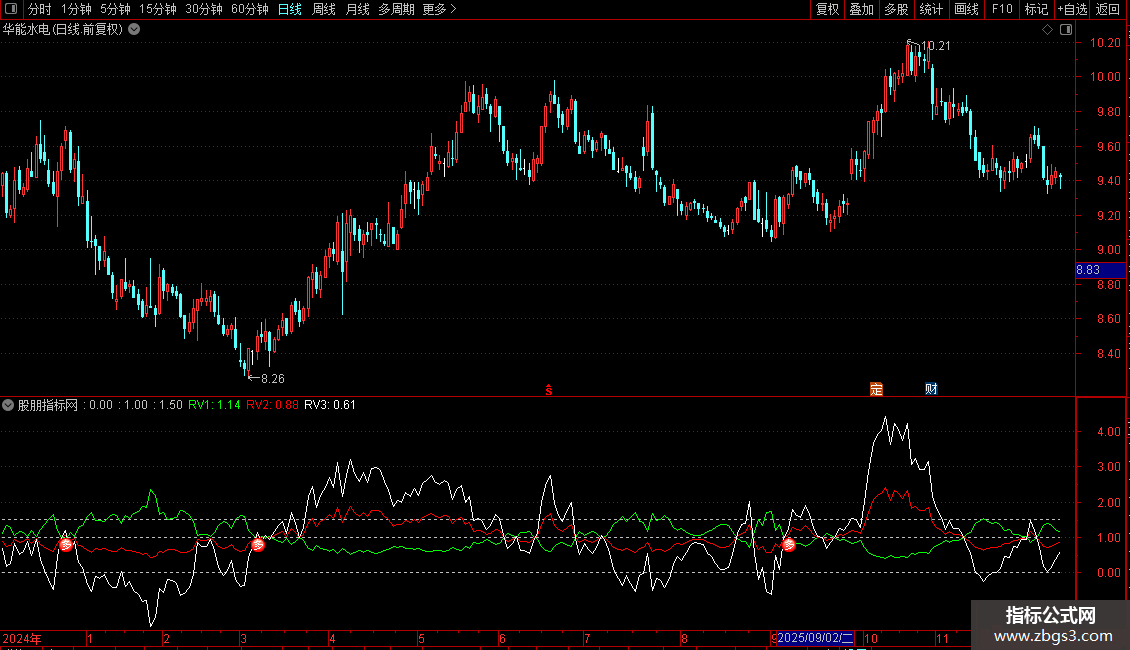Image resolution: width=1130 pixels, height=650 pixels.
Task: Click the diamond icon on main chart
Action: pyautogui.click(x=1047, y=30)
